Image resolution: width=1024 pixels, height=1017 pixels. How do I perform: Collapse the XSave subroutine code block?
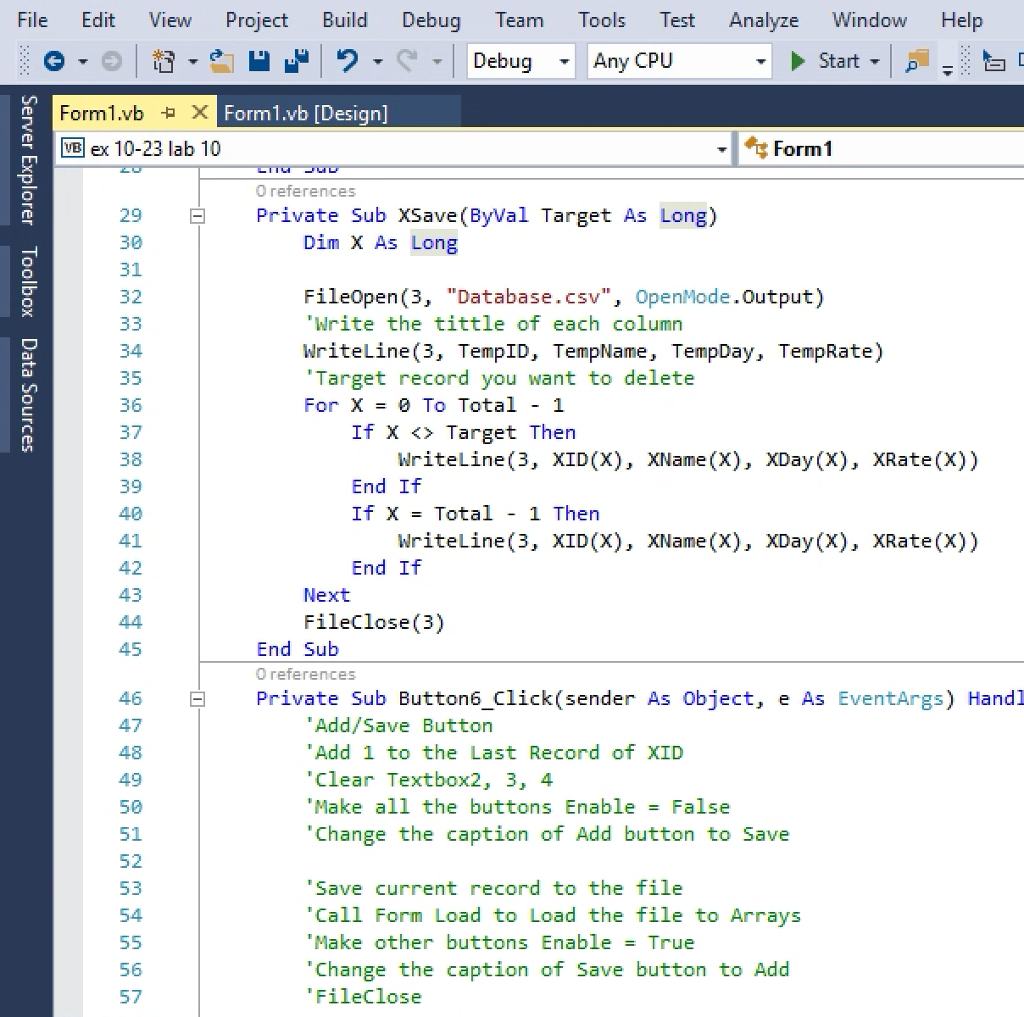[197, 215]
